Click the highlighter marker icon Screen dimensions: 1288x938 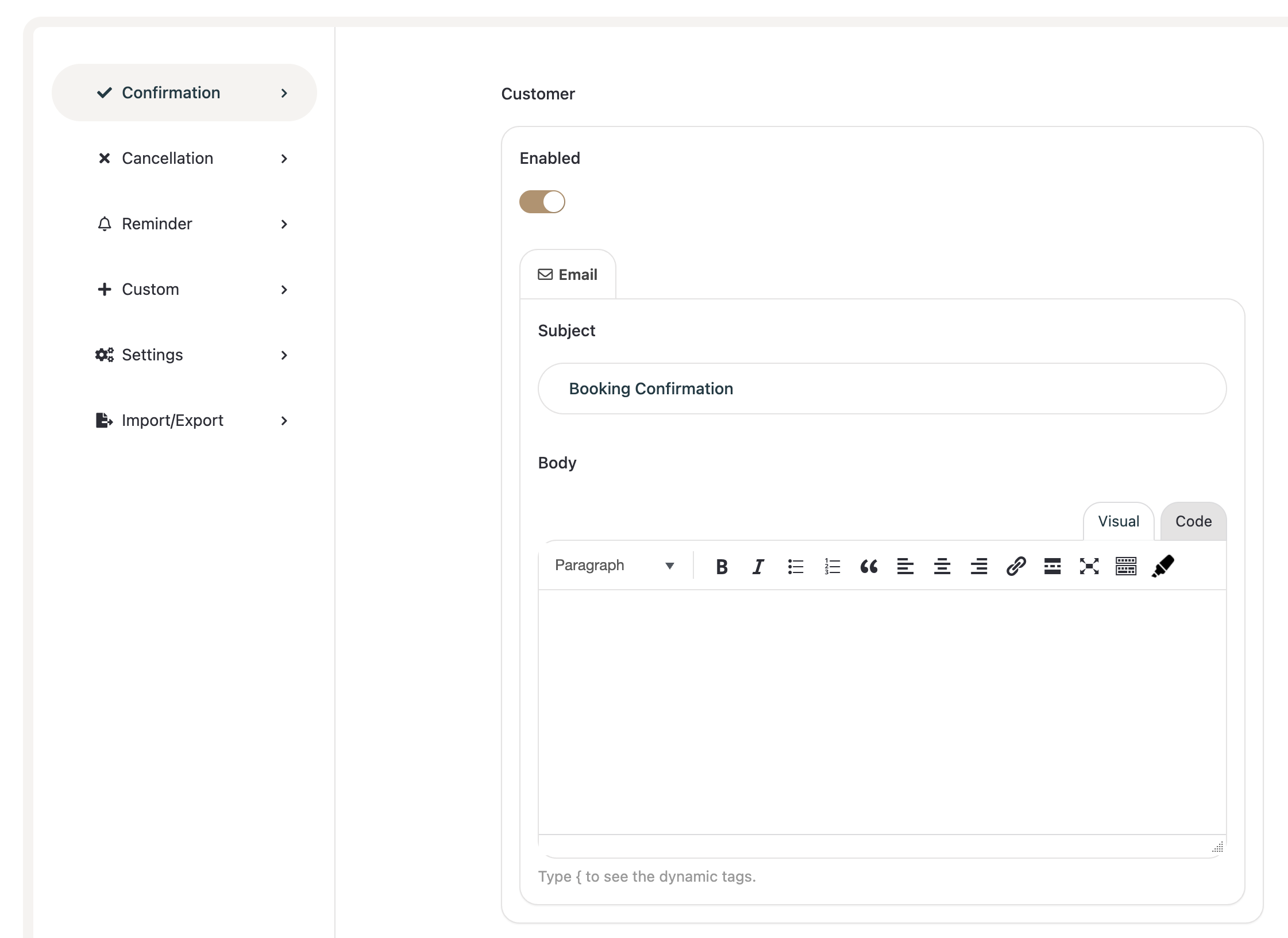pyautogui.click(x=1163, y=567)
